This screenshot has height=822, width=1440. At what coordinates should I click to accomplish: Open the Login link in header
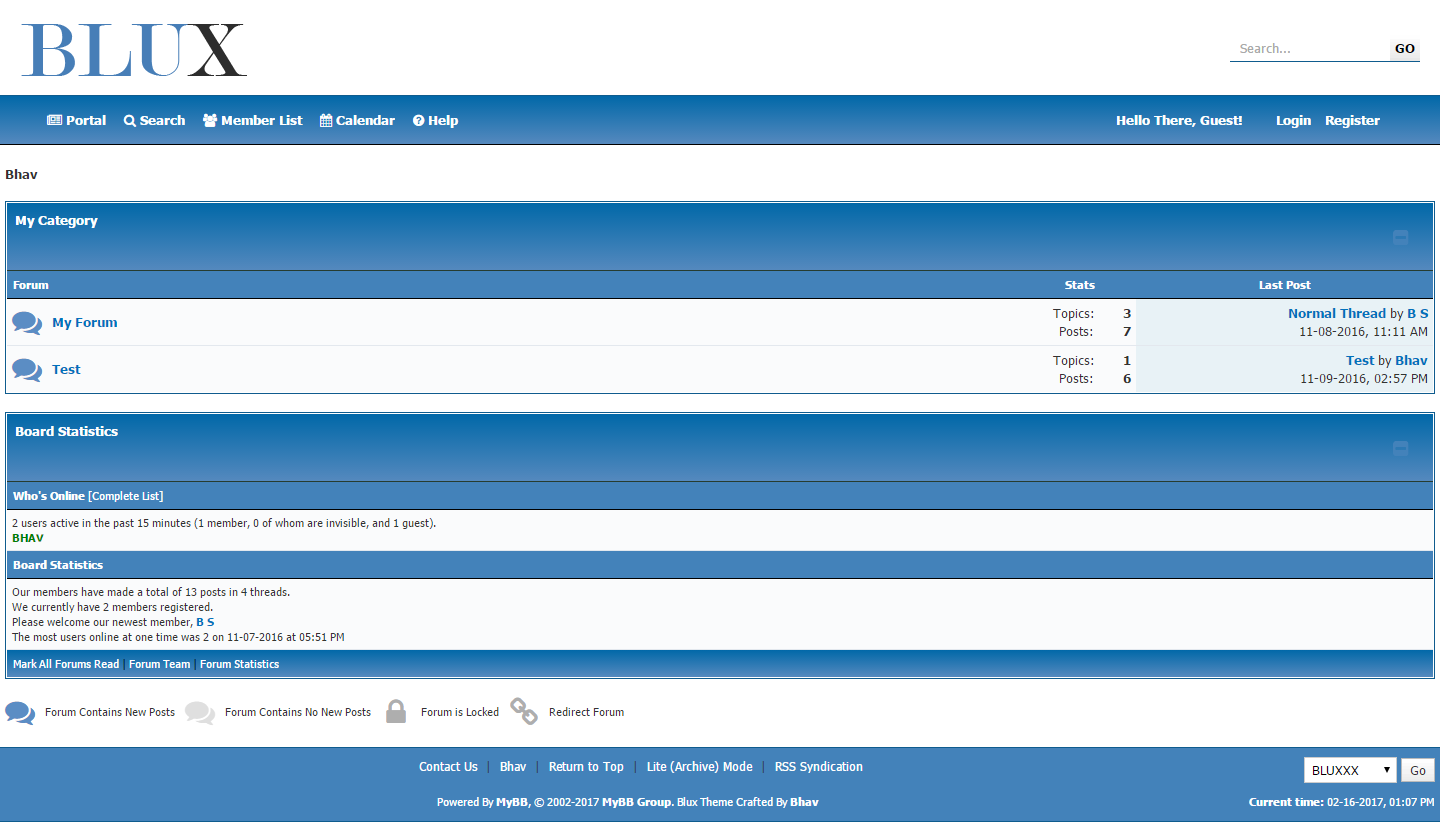(x=1293, y=121)
